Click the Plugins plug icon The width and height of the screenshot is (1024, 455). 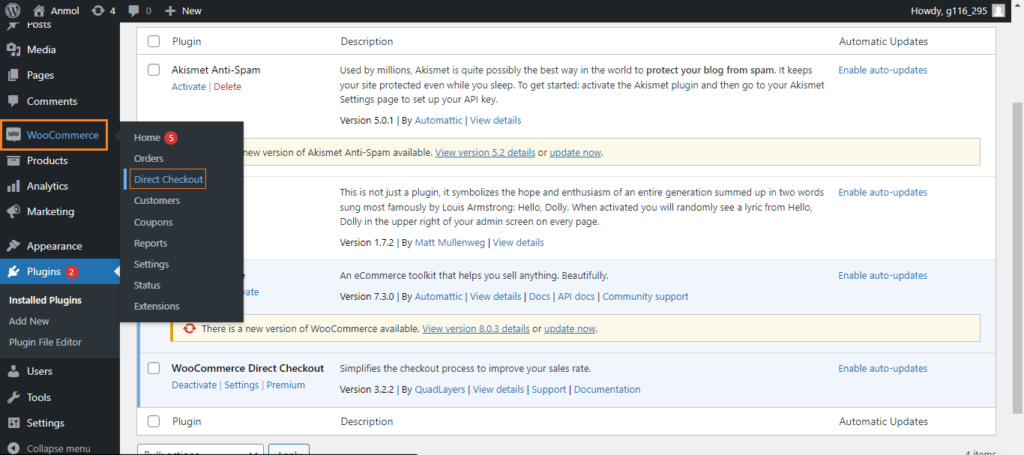[x=13, y=272]
